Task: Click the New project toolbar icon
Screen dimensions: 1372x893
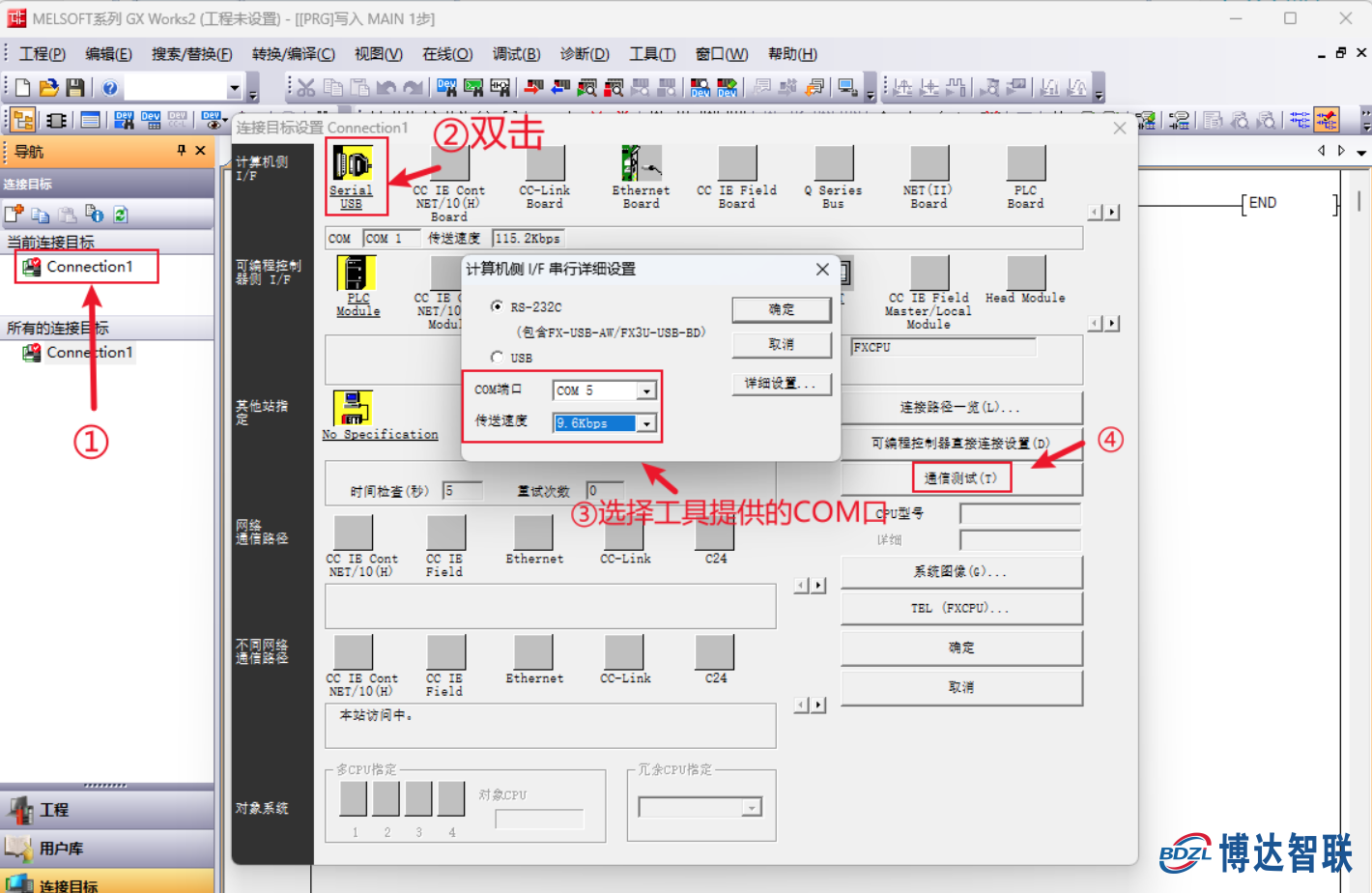Action: coord(22,88)
